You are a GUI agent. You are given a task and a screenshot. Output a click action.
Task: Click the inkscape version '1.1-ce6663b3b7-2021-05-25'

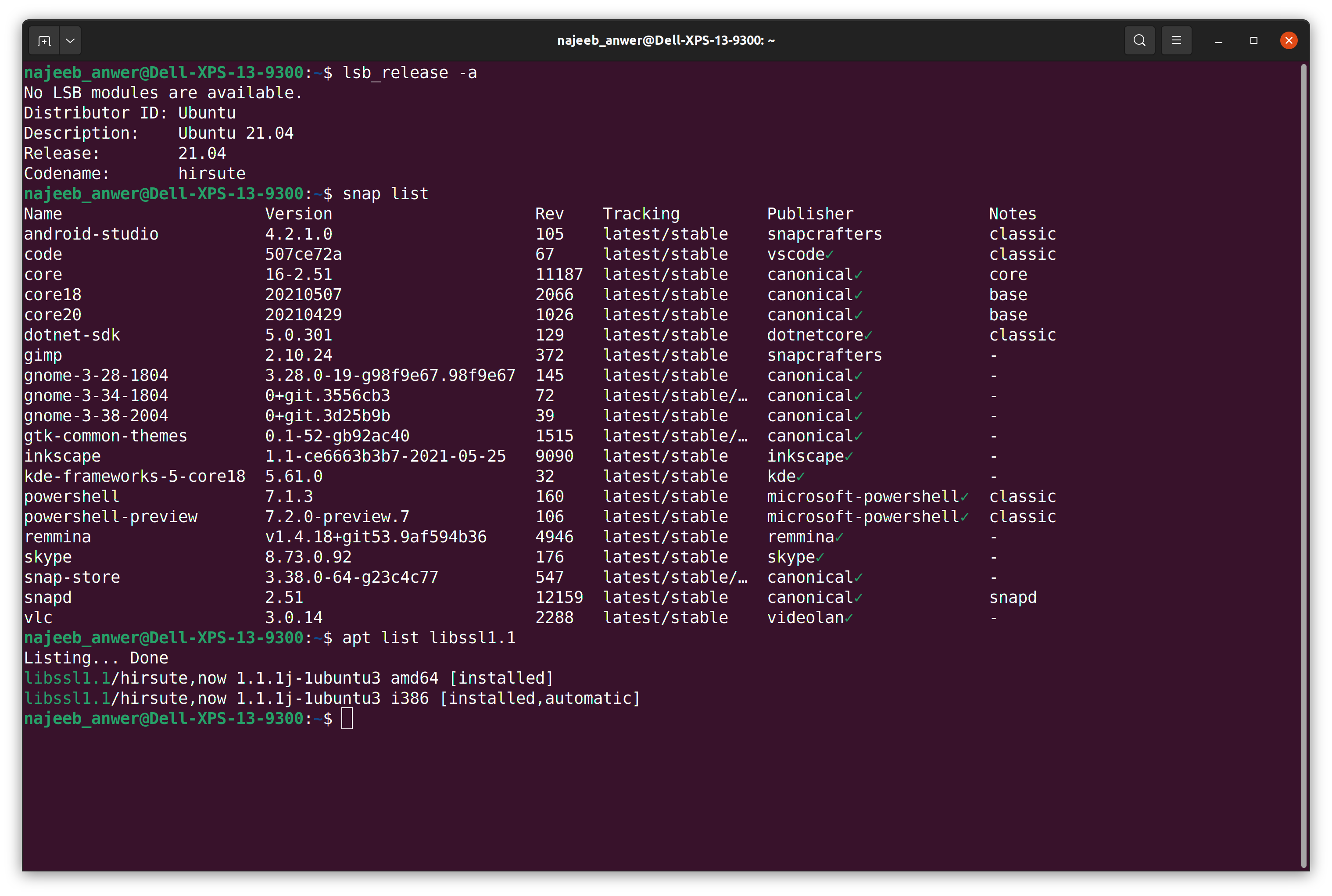(385, 456)
